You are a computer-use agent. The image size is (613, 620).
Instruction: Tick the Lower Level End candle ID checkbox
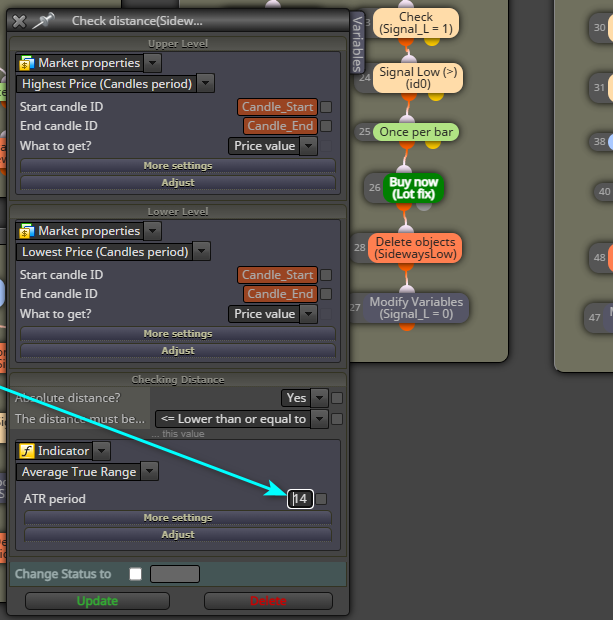click(326, 294)
